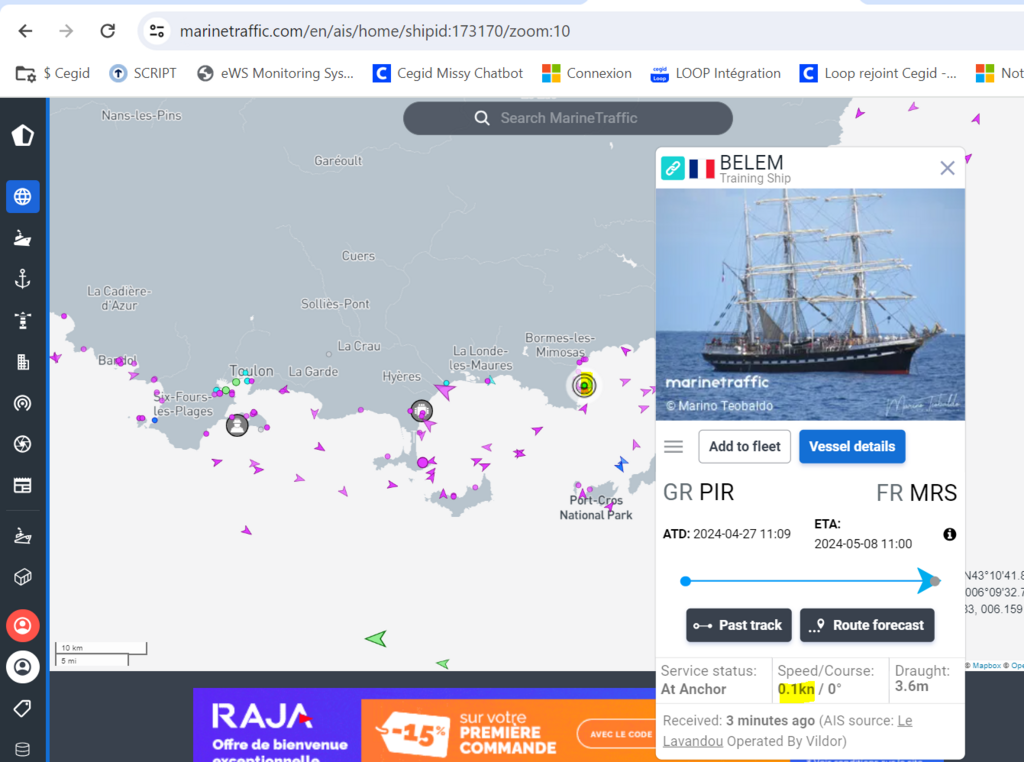Click the Hyères map label
1024x762 pixels.
[402, 377]
